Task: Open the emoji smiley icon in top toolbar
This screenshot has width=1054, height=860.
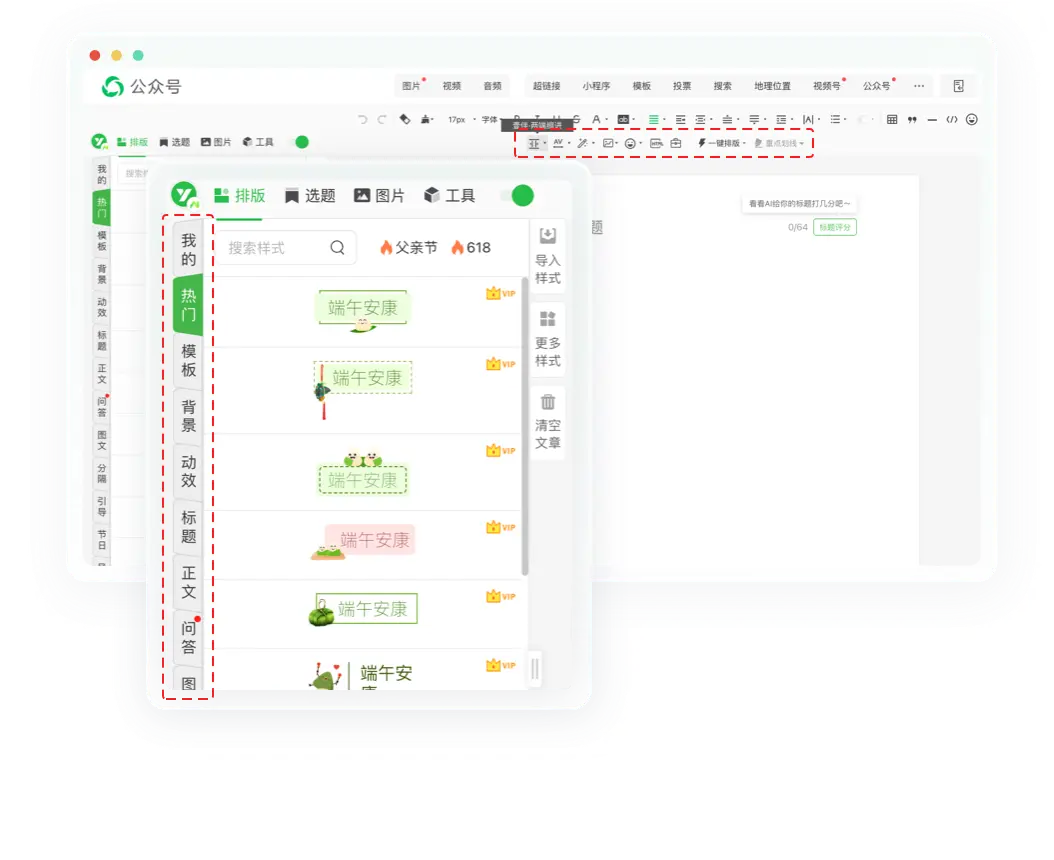Action: 971,120
